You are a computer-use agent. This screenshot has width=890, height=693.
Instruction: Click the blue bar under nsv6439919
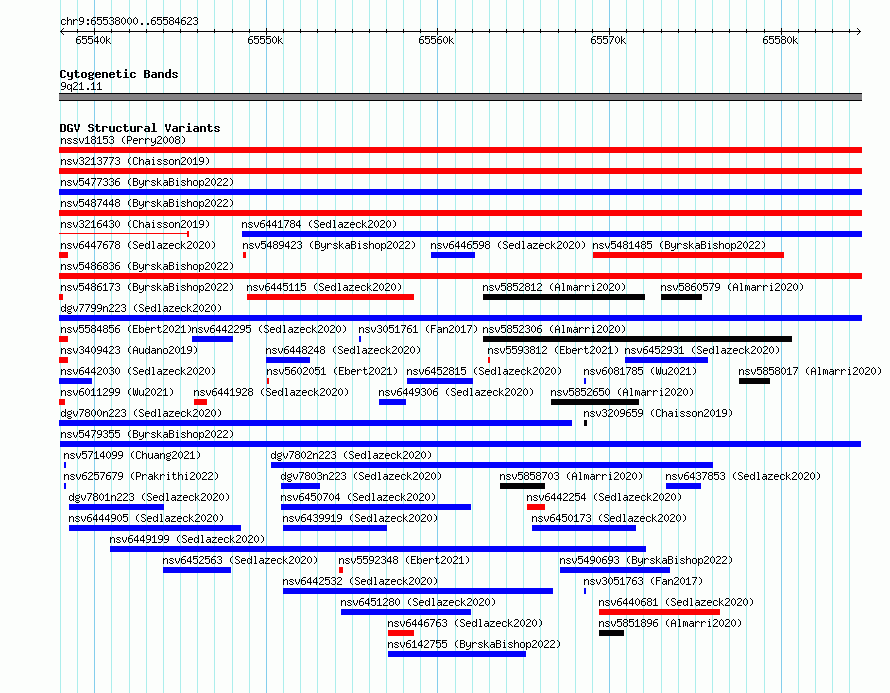pos(335,528)
